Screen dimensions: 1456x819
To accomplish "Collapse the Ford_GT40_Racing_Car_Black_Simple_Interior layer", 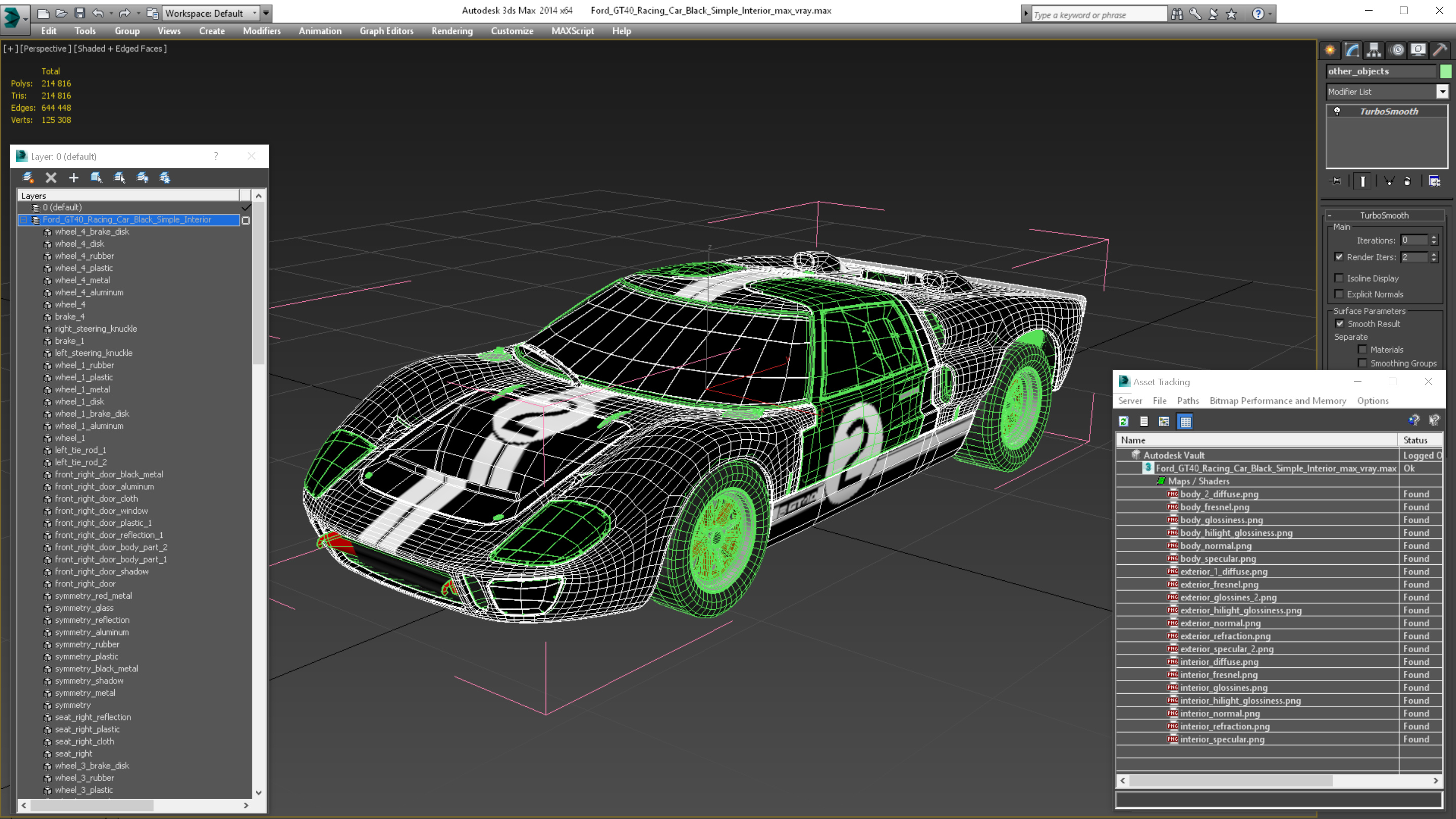I will coord(24,220).
